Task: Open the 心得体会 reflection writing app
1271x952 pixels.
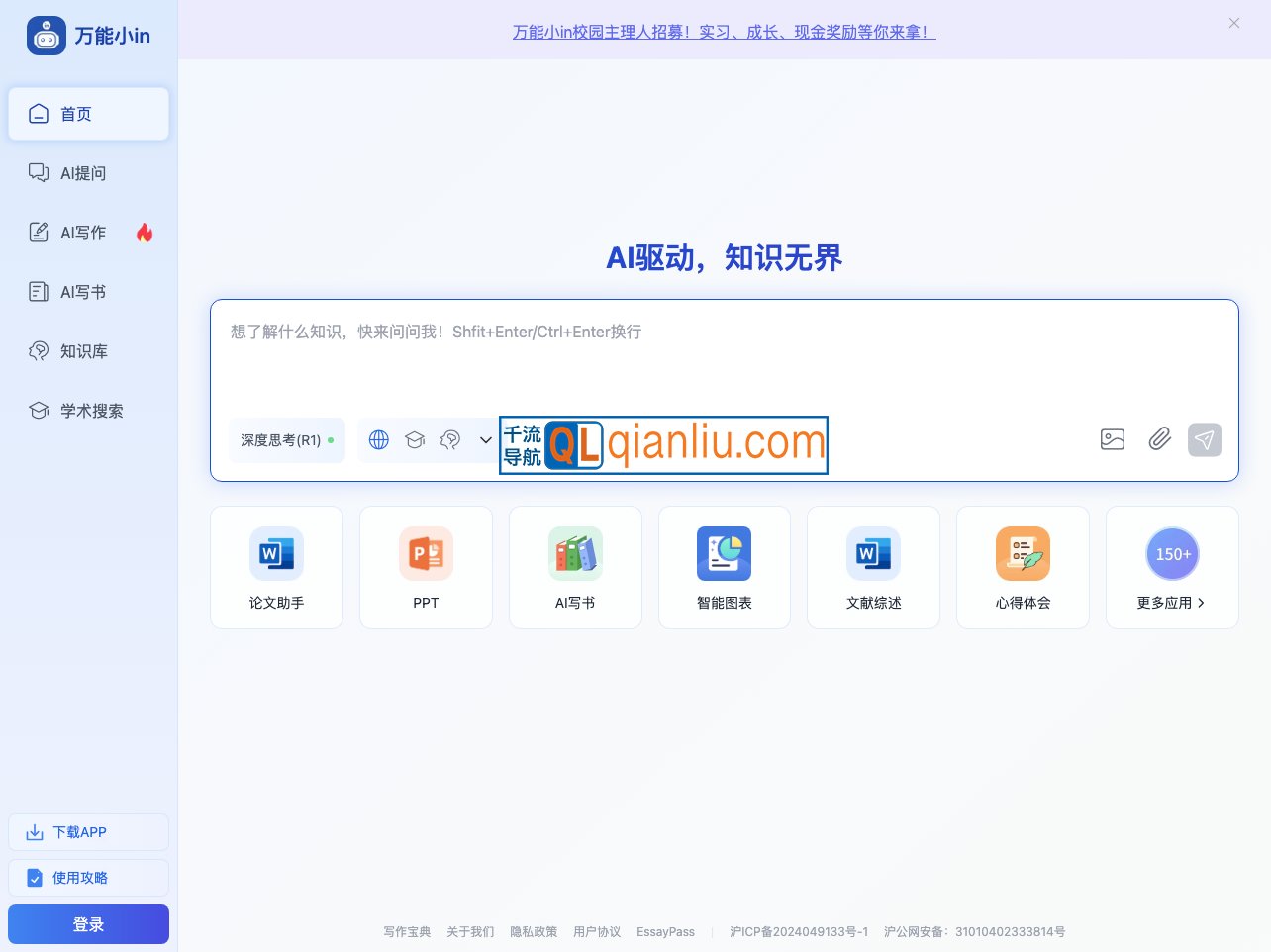Action: click(1023, 567)
